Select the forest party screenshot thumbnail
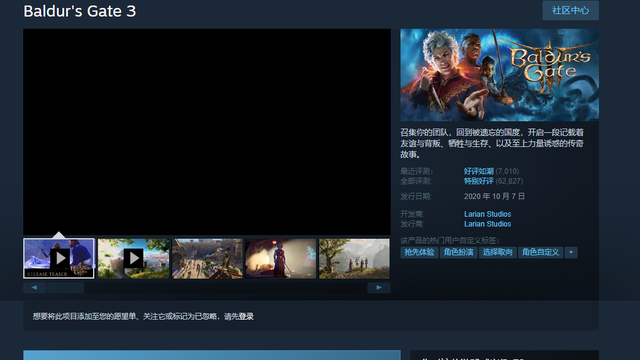This screenshot has height=360, width=640. pyautogui.click(x=354, y=258)
